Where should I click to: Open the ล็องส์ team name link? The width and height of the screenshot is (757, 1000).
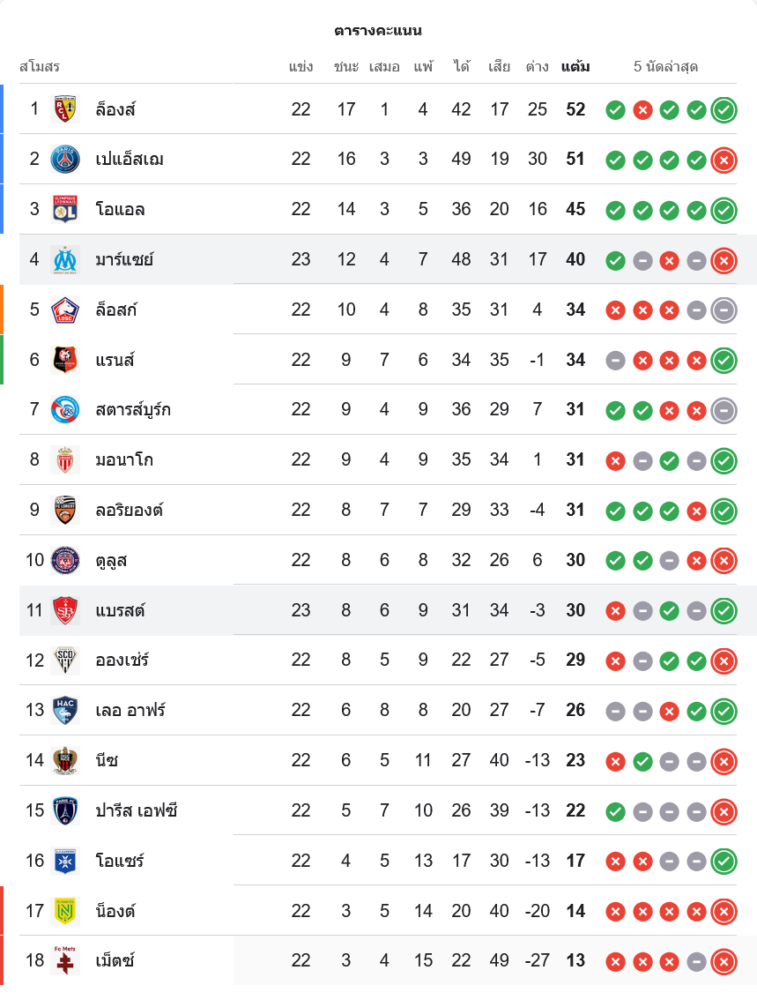pyautogui.click(x=115, y=109)
